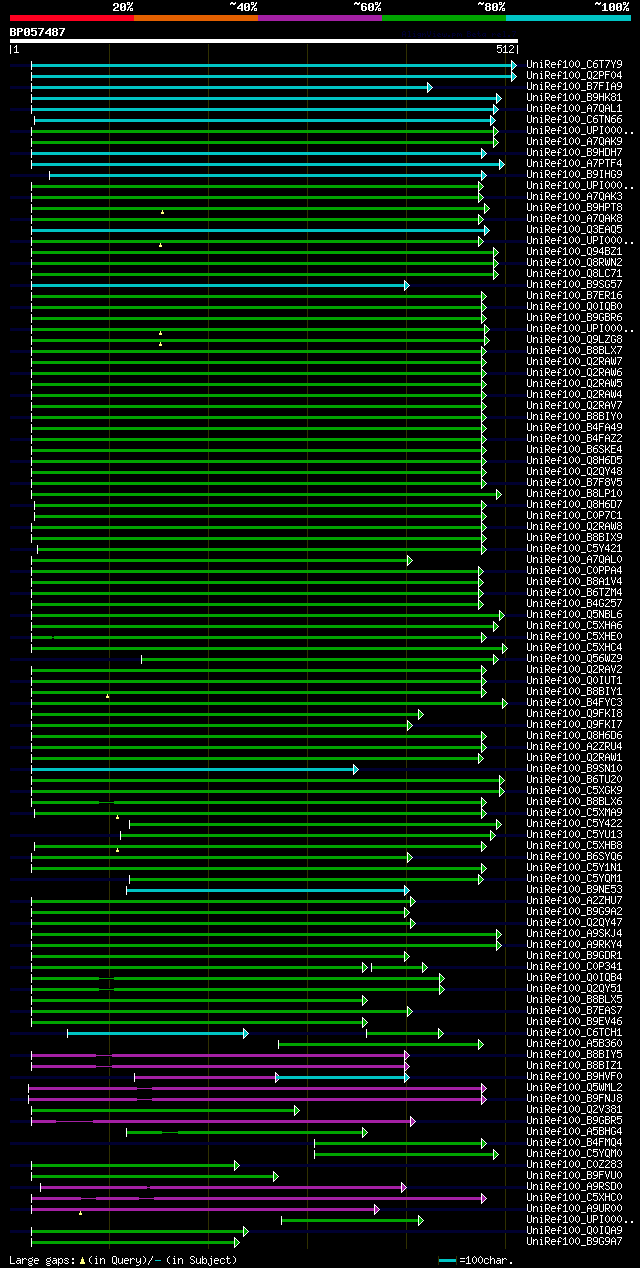Select the UniRef100_B8BLX7 label

click(x=576, y=350)
